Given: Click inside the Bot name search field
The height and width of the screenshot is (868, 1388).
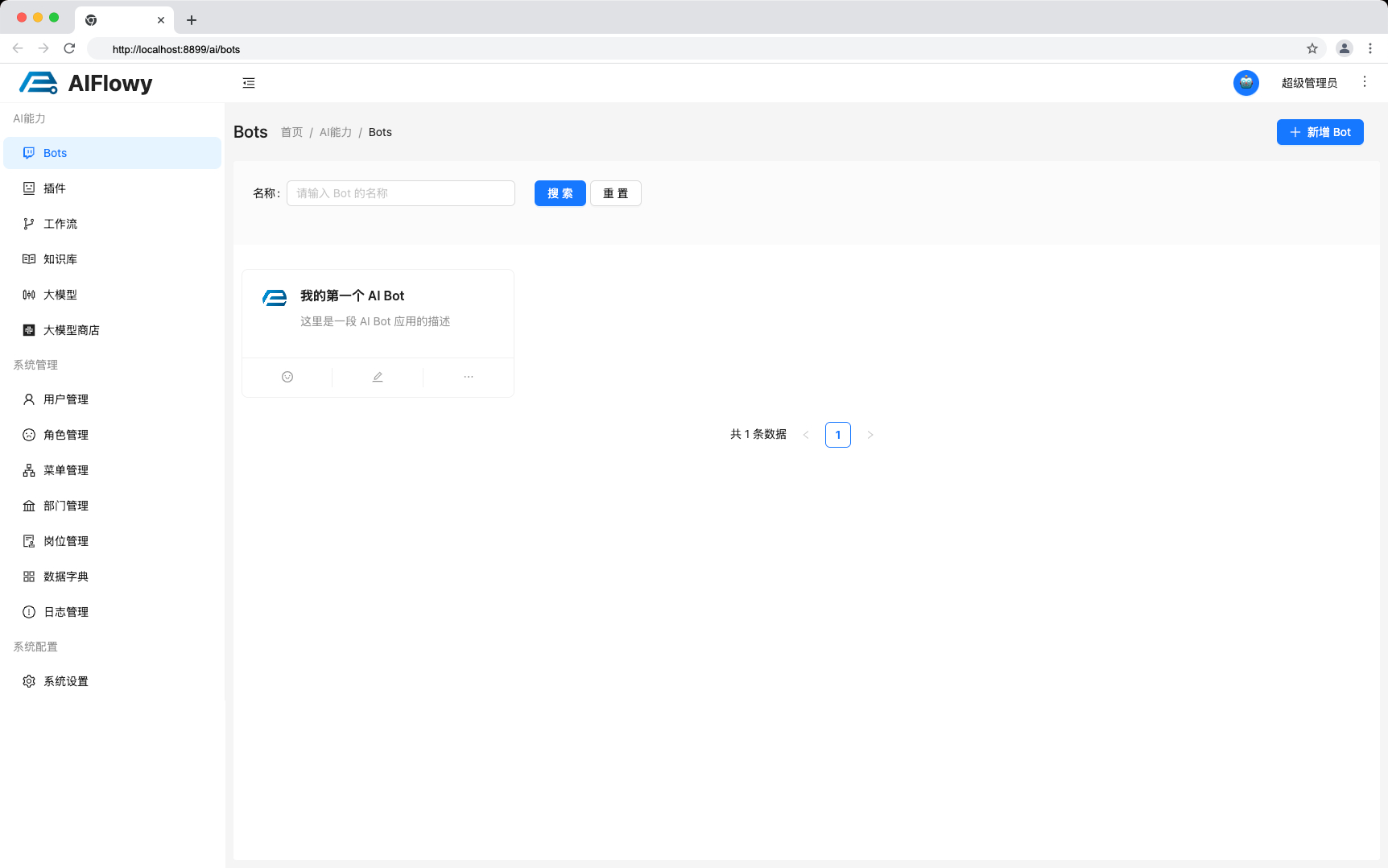Looking at the screenshot, I should point(400,193).
